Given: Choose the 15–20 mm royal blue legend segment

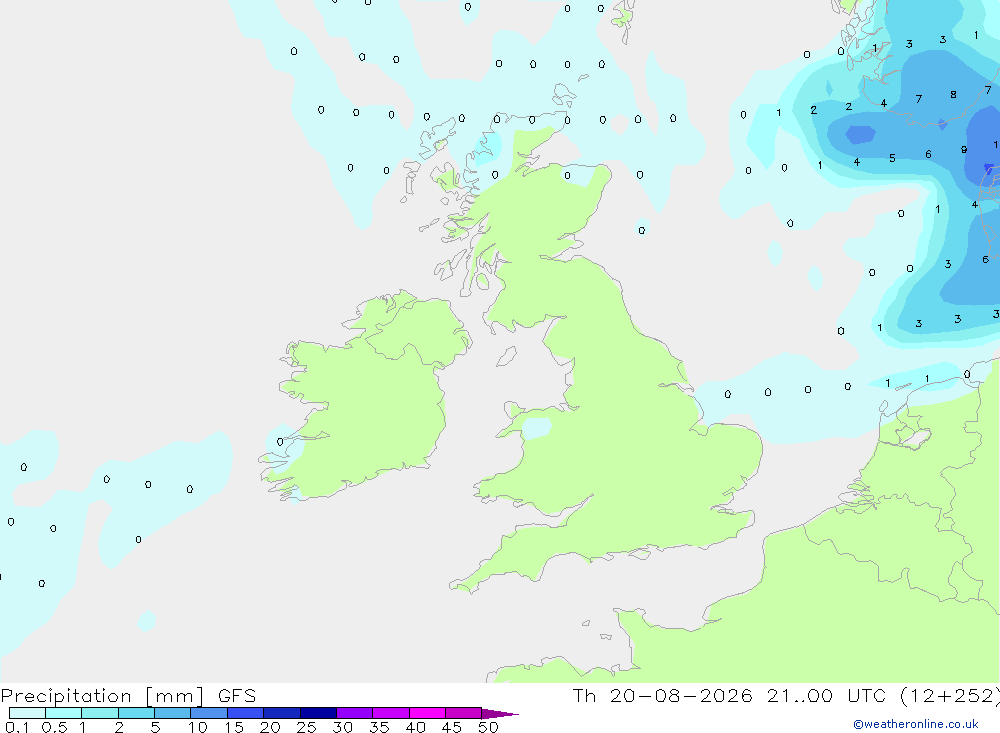Looking at the screenshot, I should 245,713.
